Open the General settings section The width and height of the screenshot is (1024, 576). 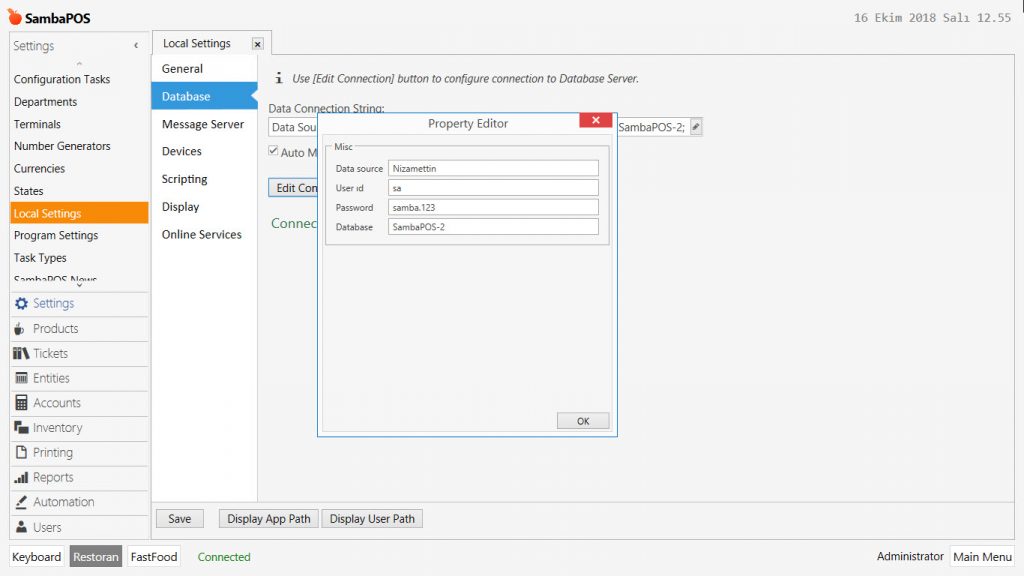(204, 69)
